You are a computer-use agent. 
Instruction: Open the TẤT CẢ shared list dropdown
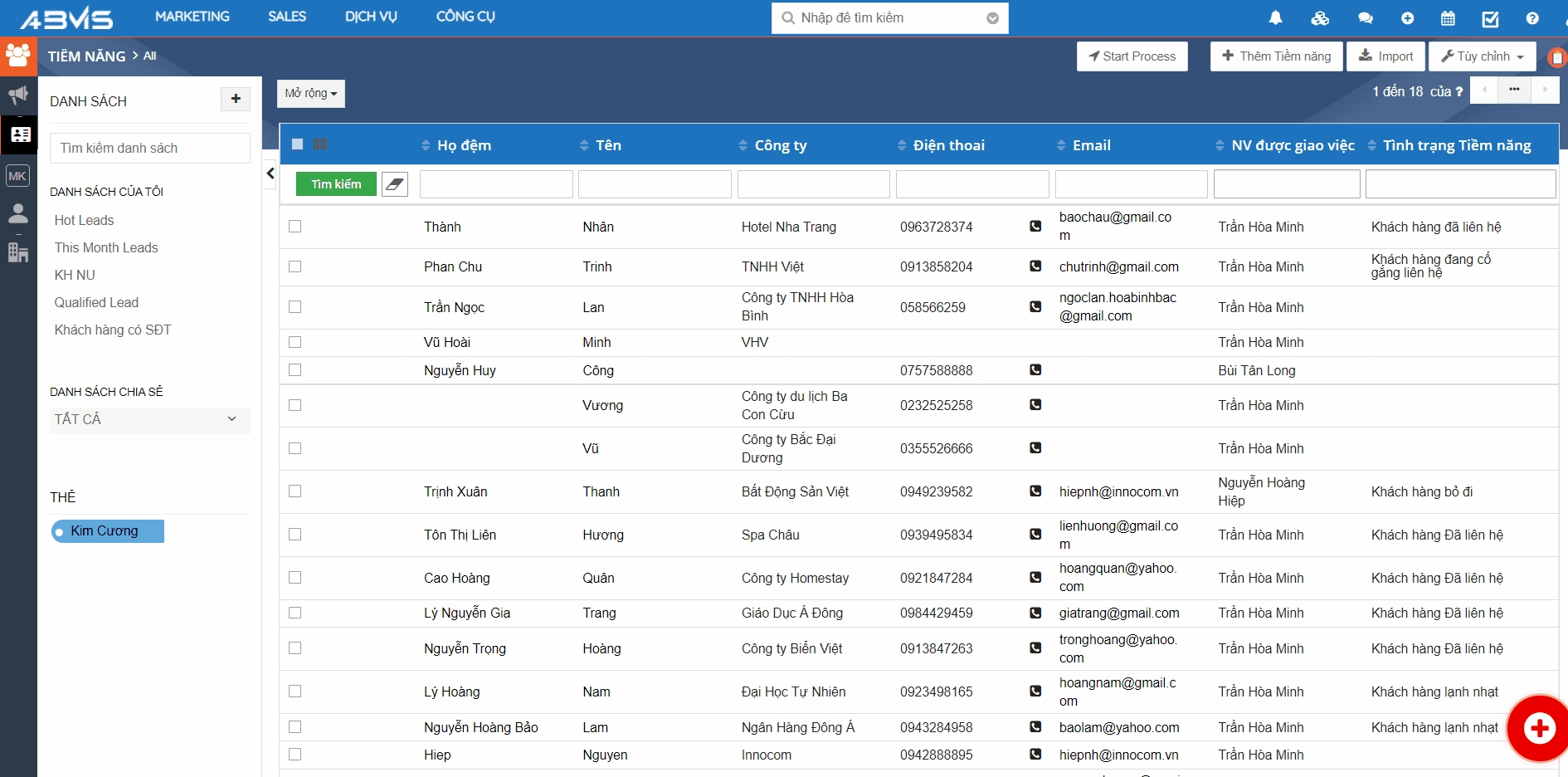(146, 420)
